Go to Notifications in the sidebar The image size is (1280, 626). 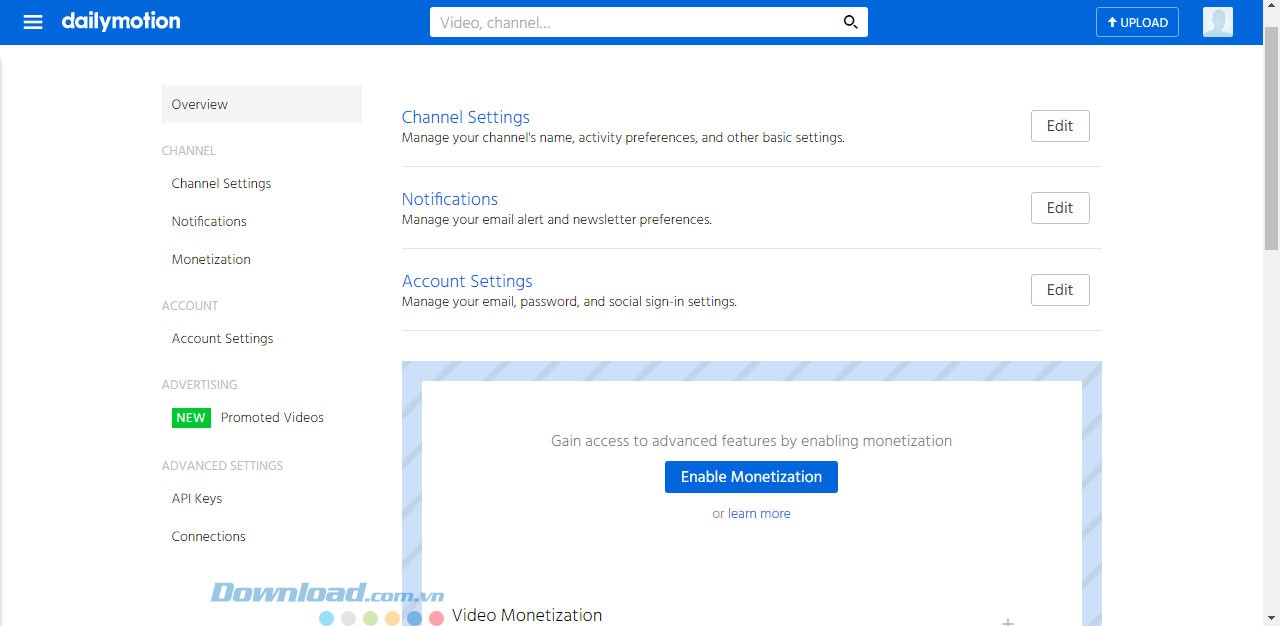(209, 222)
